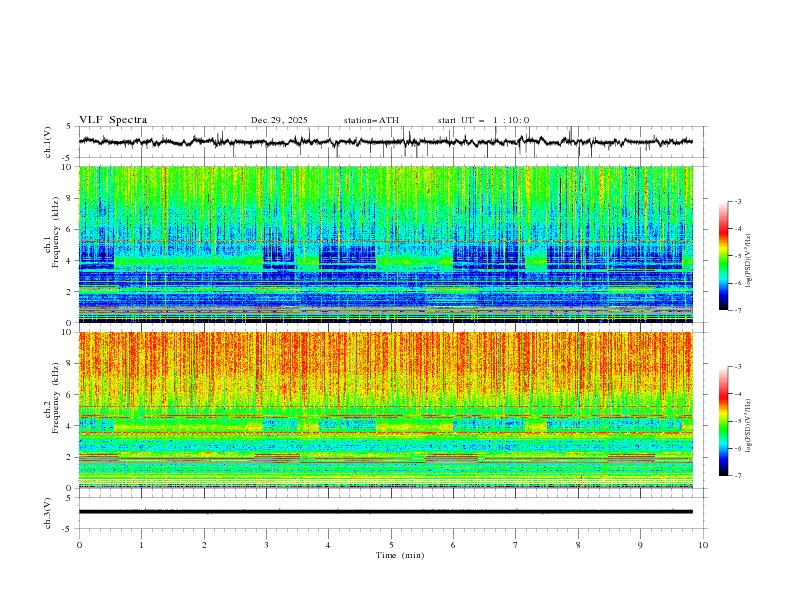Click the "-3" tick on ch.1 colorbar
Screen dimensions: 792x612
tap(737, 201)
